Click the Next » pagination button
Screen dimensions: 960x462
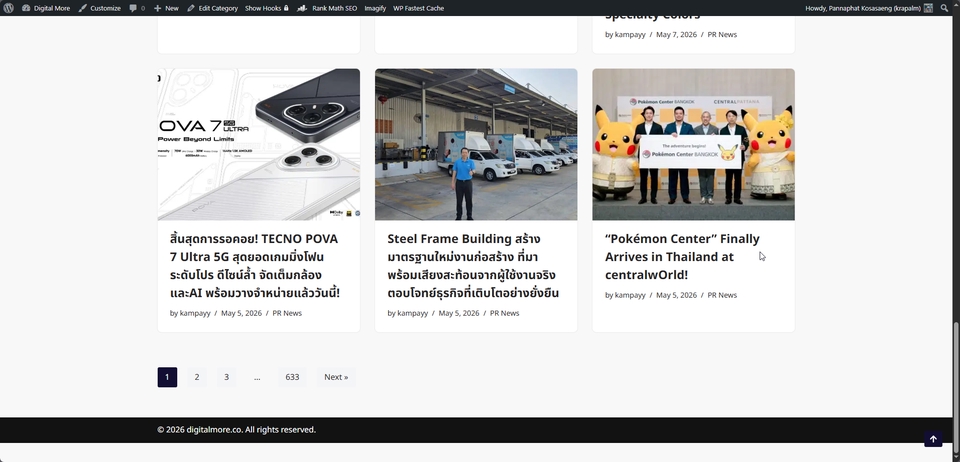(336, 377)
